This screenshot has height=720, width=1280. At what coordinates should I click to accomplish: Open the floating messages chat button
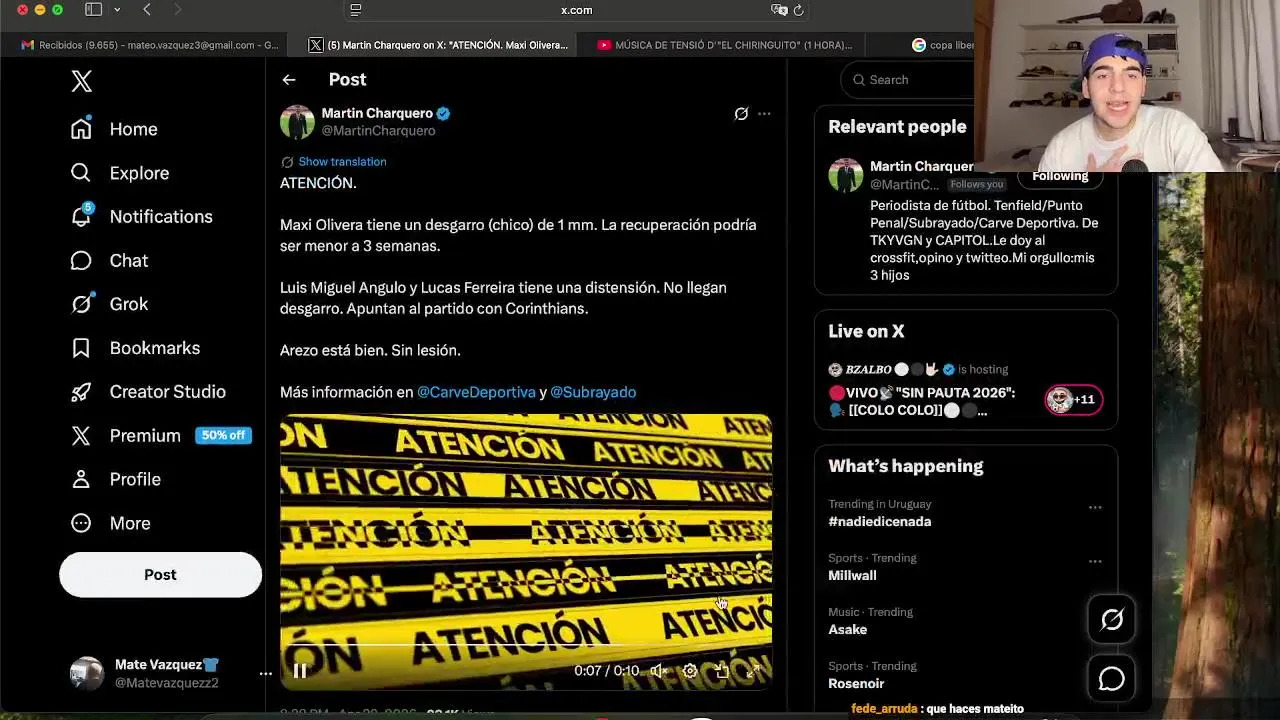[x=1112, y=680]
